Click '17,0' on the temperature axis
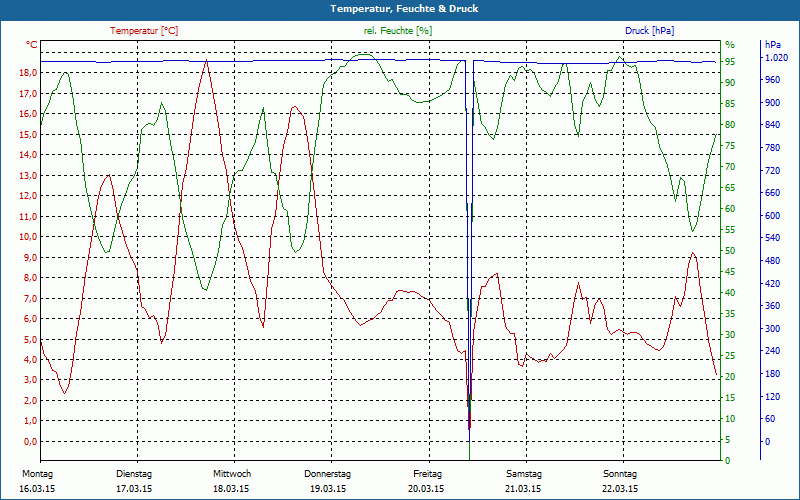The image size is (800, 500). 28,93
